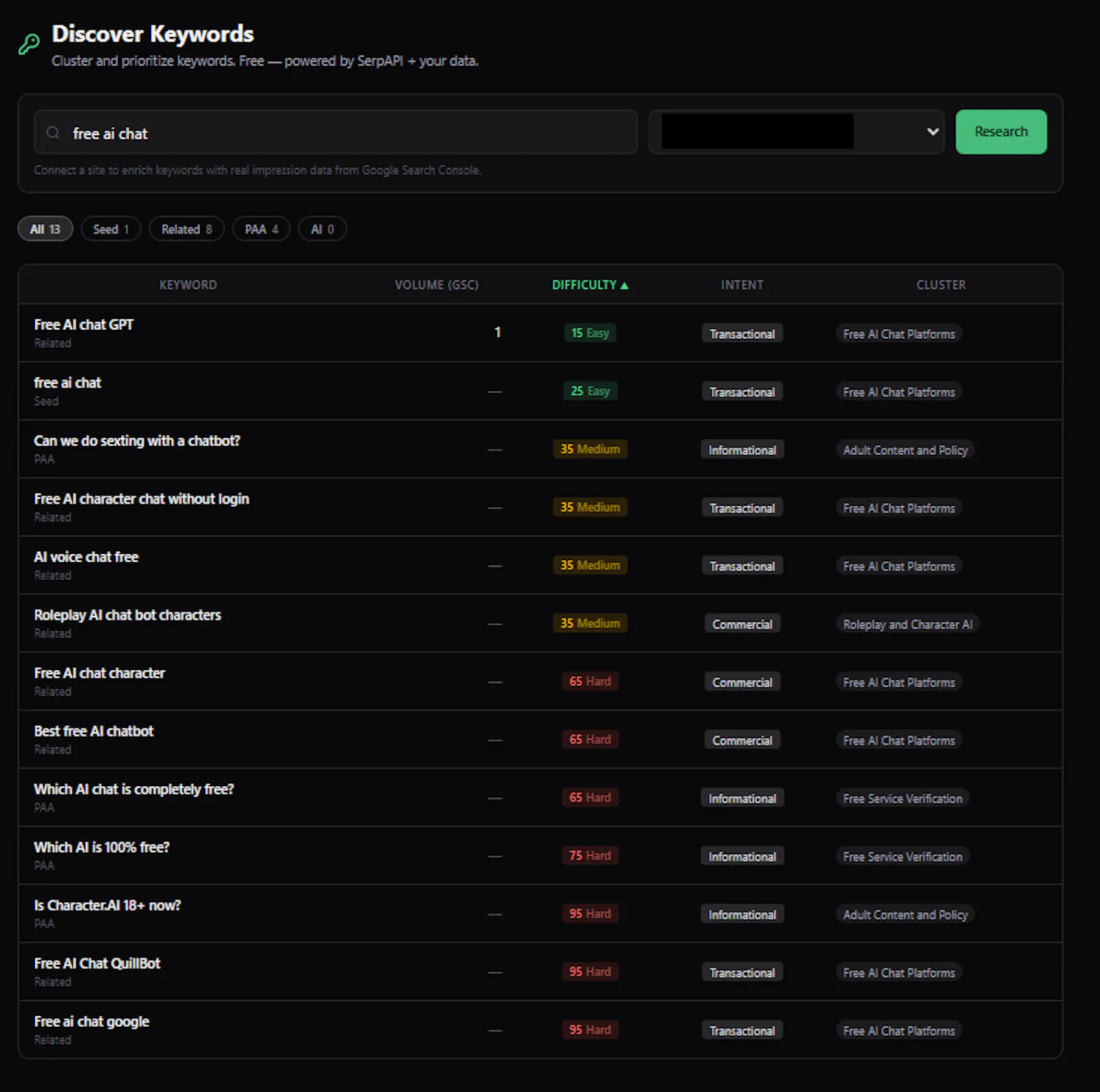Screen dimensions: 1100x1092
Task: Click 'Roleplay and Character AI' cluster tag
Action: 907,624
